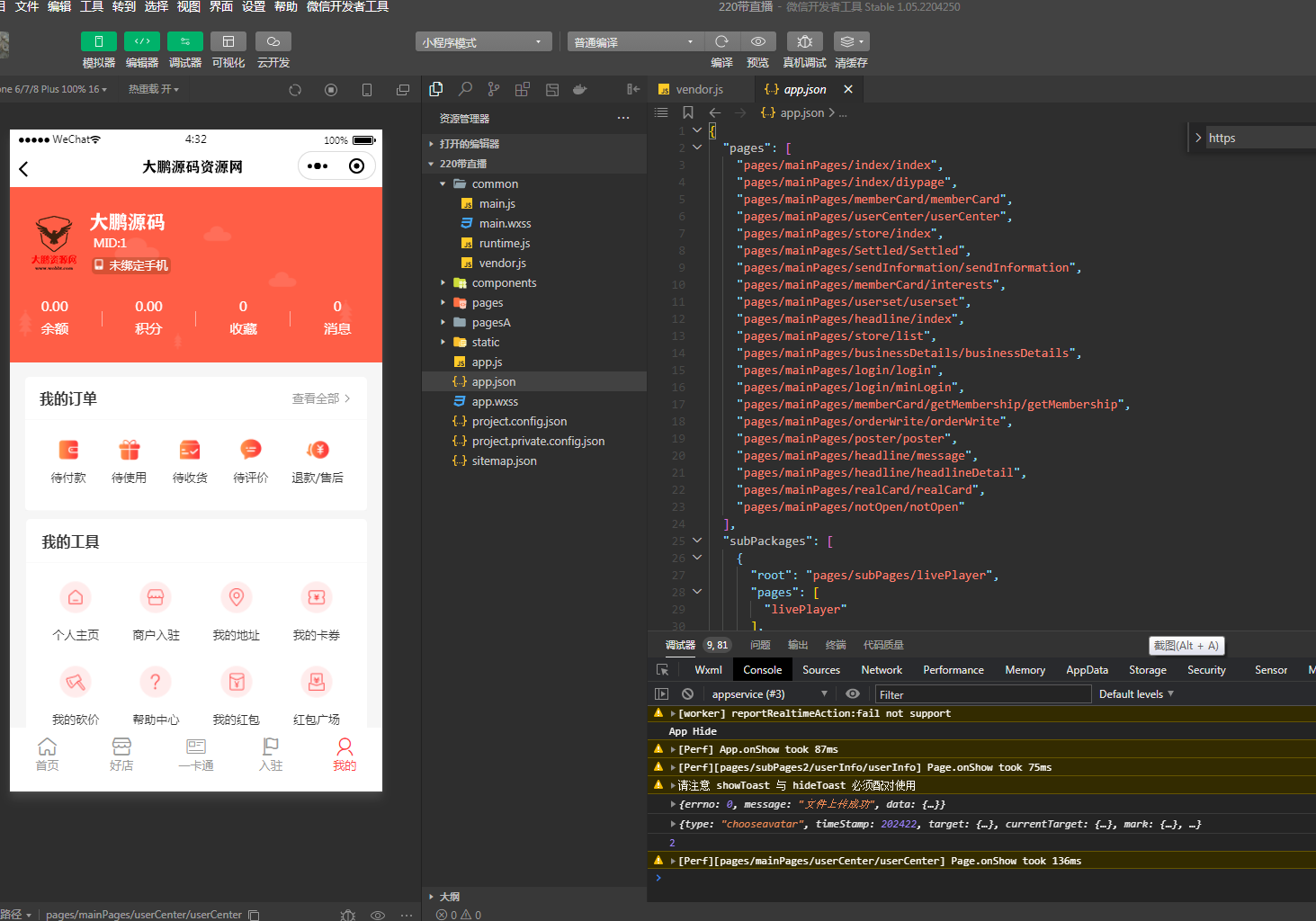The image size is (1316, 921).
Task: Open the 小程序模式 mode dropdown
Action: coord(483,42)
